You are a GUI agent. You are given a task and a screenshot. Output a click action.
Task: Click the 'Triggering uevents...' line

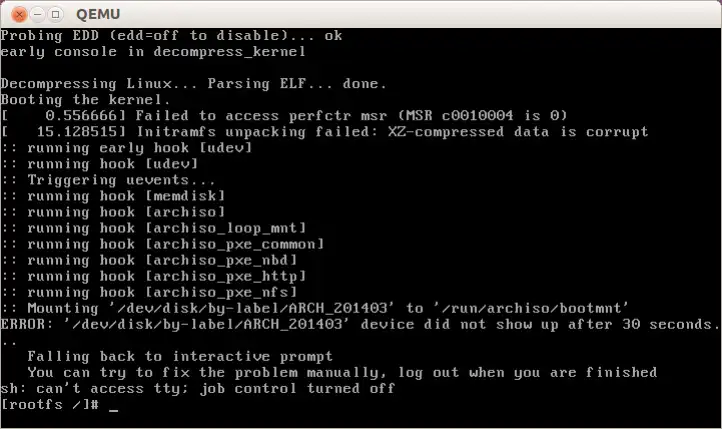[108, 180]
